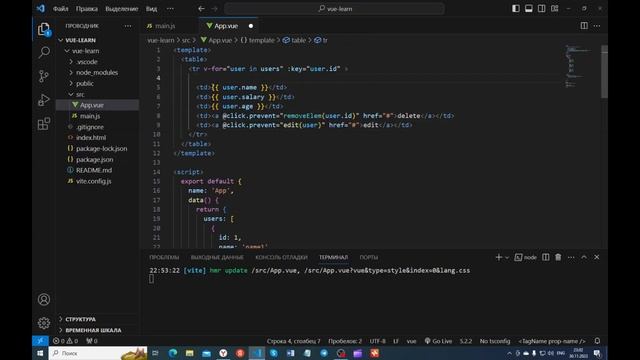Screen dimensions: 640x360
Task: Click the UTF-8 encoding indicator
Action: 378,341
